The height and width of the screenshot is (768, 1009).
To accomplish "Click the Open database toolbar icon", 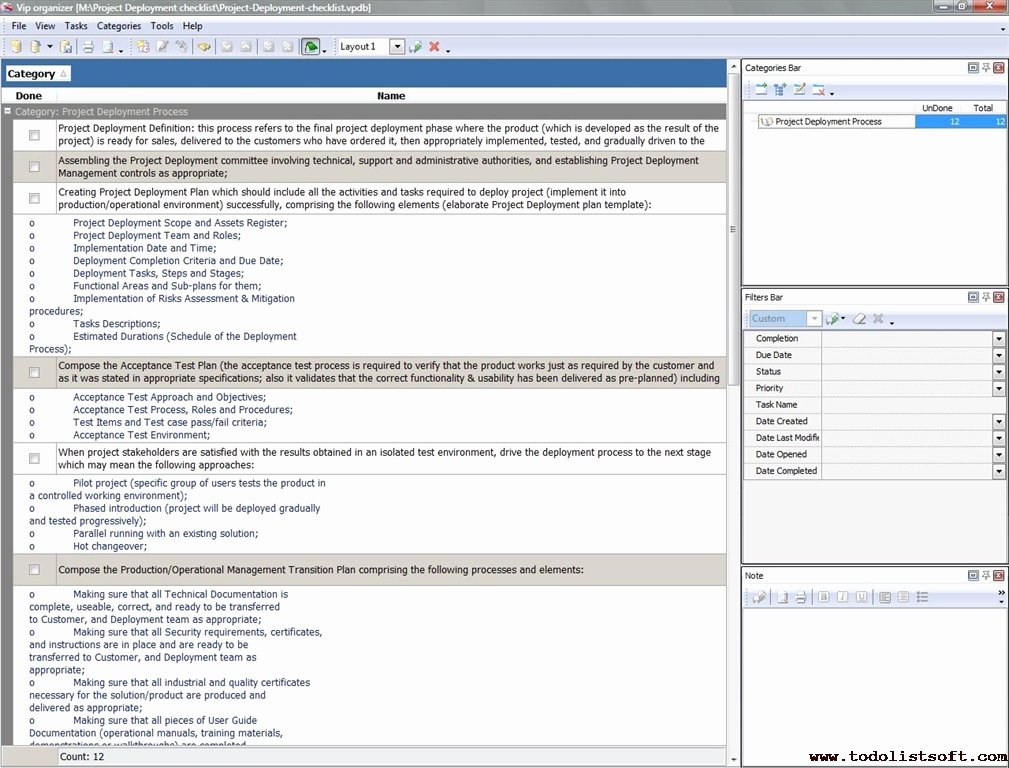I will click(x=36, y=46).
